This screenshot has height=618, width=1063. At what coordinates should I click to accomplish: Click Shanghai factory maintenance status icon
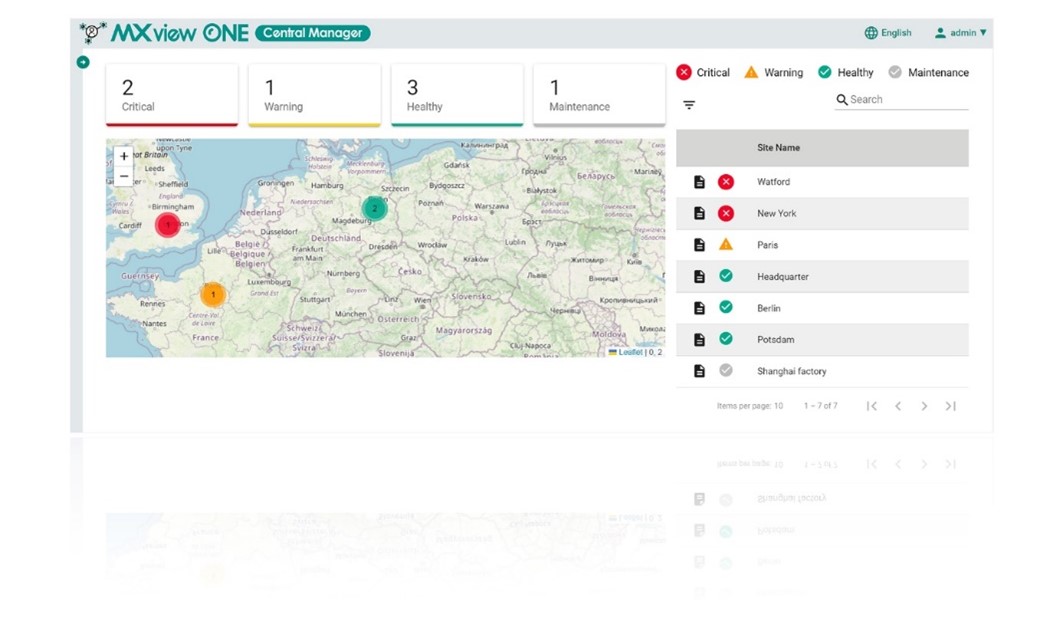click(x=725, y=371)
